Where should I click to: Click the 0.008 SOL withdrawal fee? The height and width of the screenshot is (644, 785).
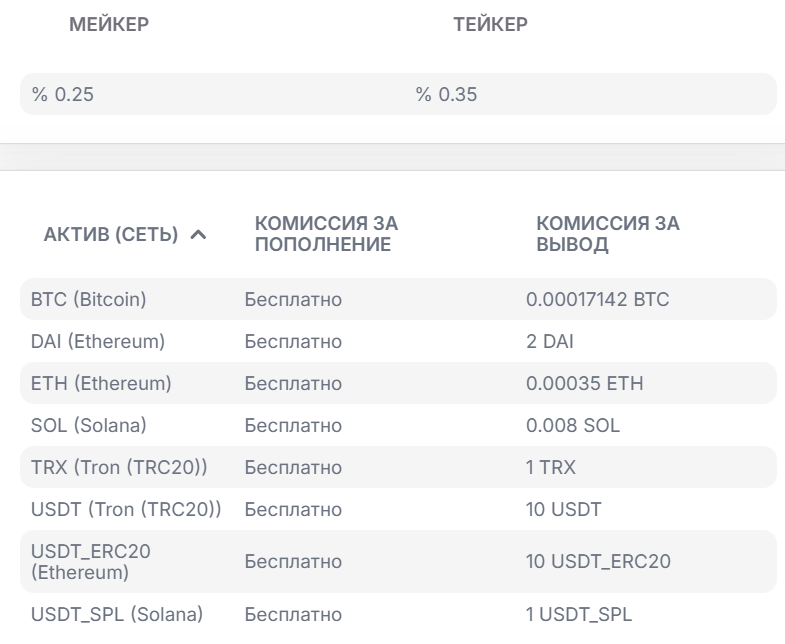click(x=573, y=426)
